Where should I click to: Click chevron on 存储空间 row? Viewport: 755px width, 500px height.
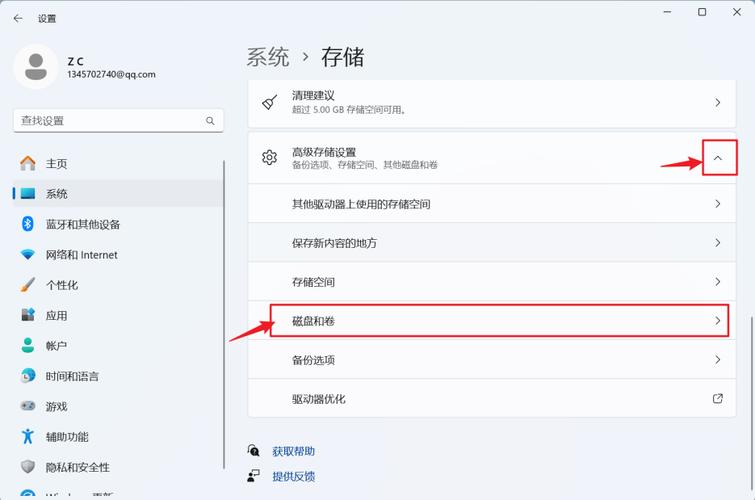(718, 282)
